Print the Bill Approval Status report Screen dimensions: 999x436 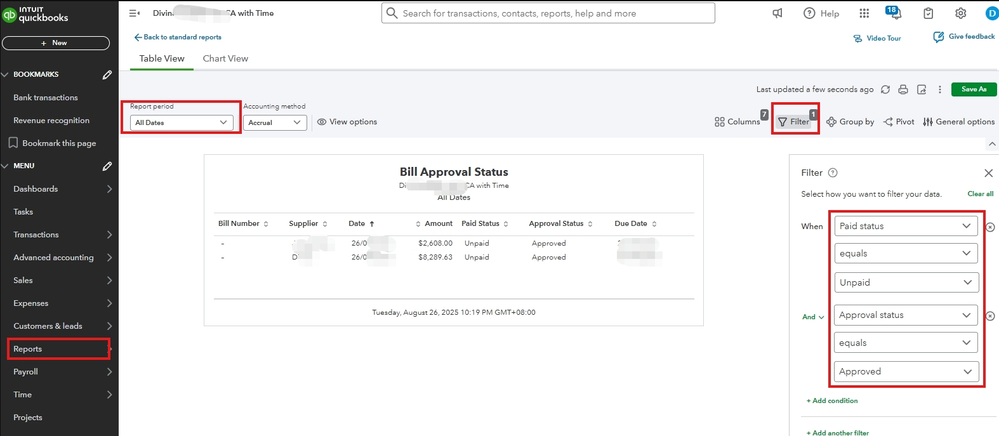point(903,90)
